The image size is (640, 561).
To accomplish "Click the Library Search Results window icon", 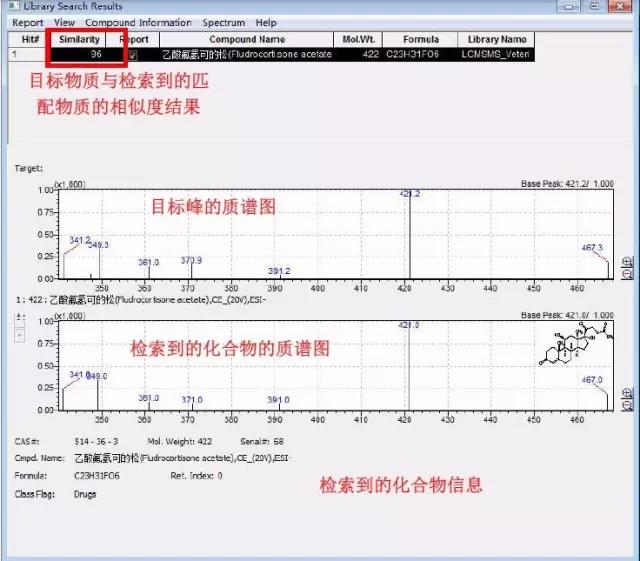I will pyautogui.click(x=10, y=6).
